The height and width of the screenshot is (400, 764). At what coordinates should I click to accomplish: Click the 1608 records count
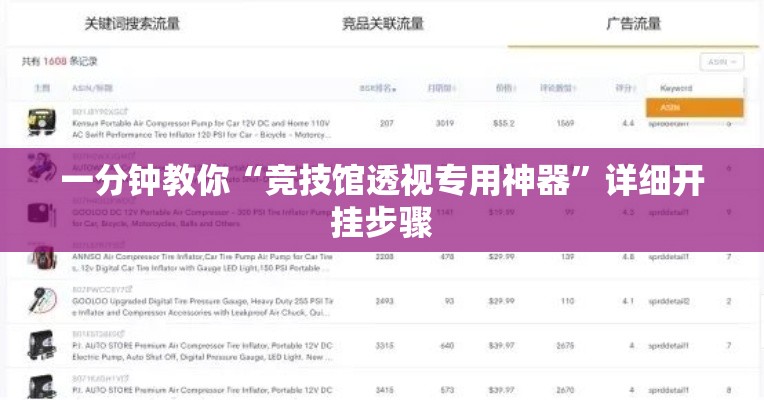[55, 61]
